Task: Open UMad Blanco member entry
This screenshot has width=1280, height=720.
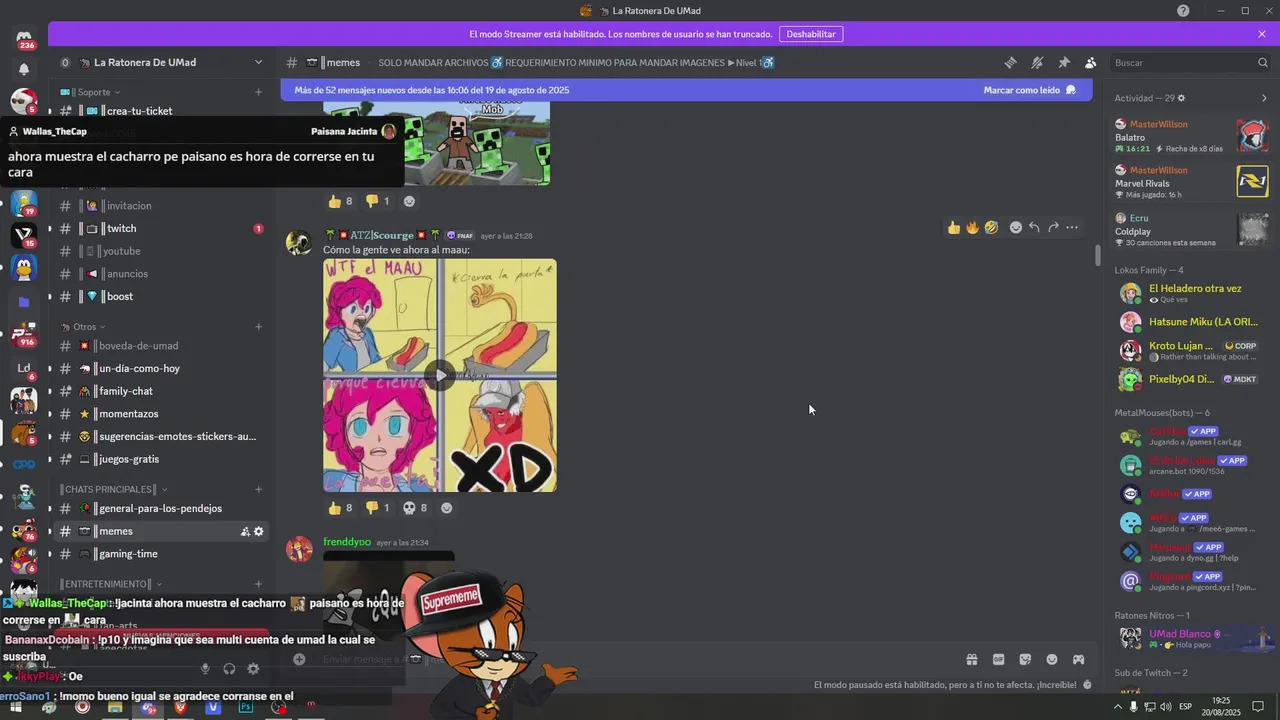Action: [1191, 638]
